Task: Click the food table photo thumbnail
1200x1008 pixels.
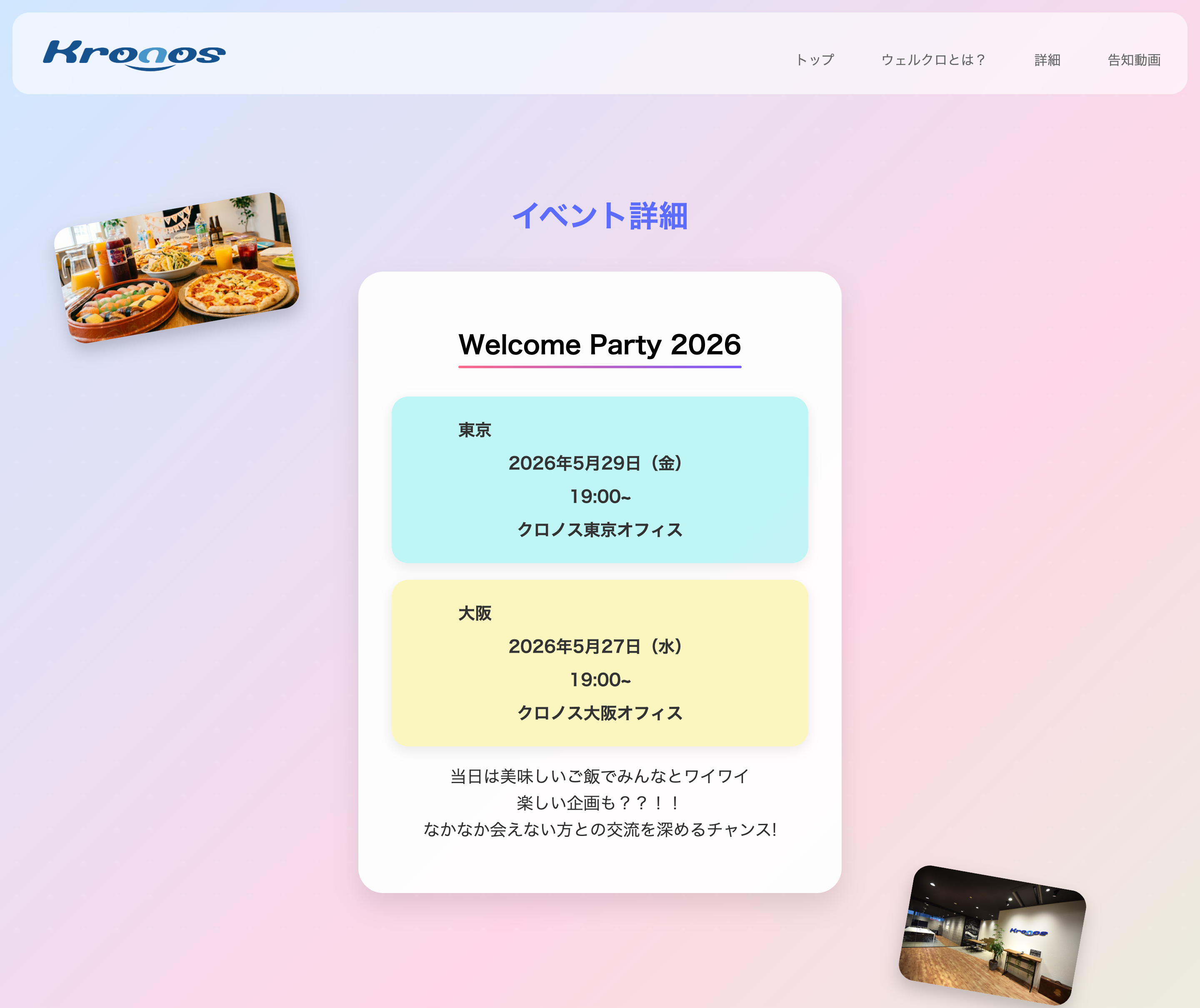Action: point(176,267)
